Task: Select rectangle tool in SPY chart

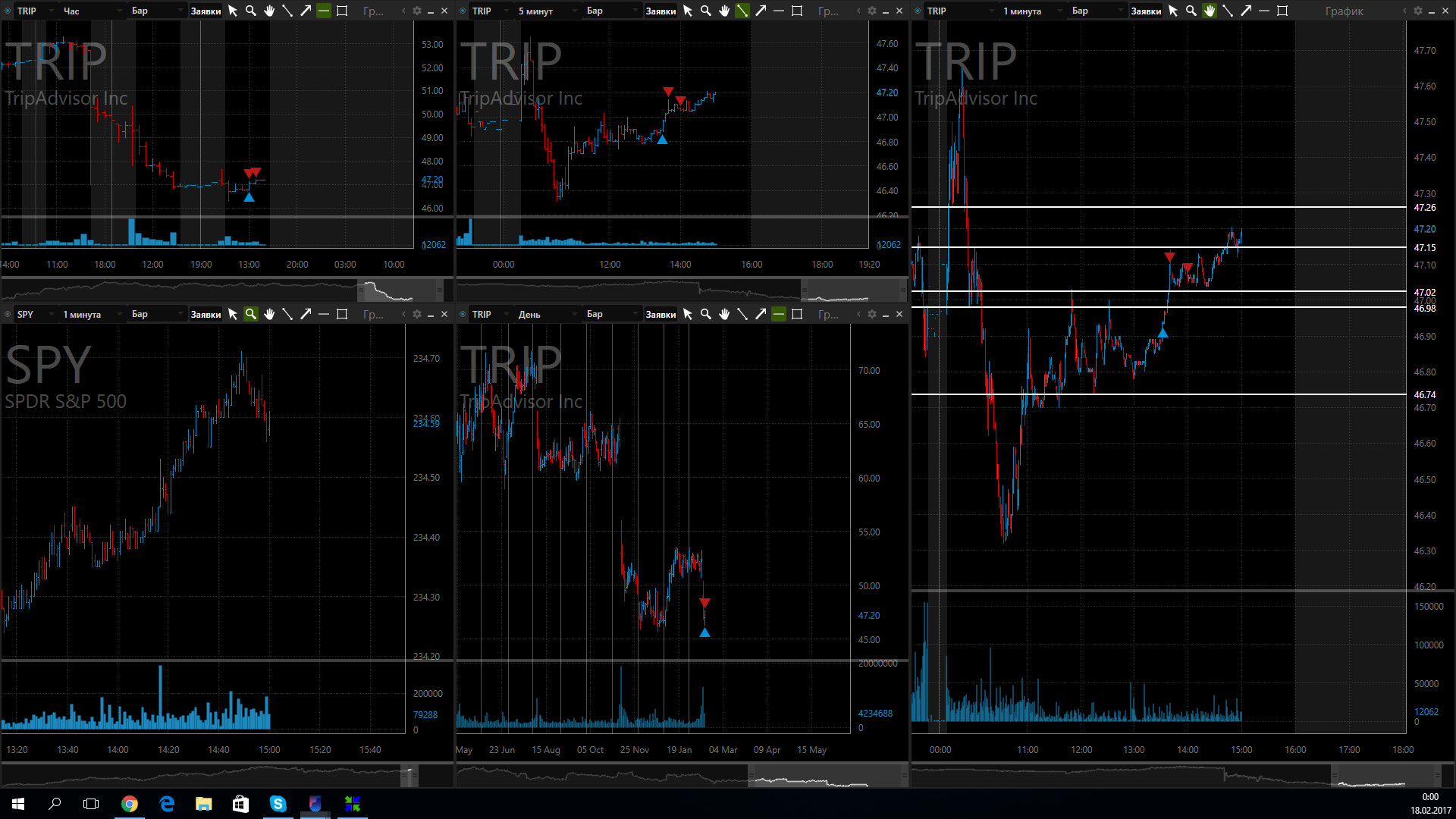Action: coord(342,314)
